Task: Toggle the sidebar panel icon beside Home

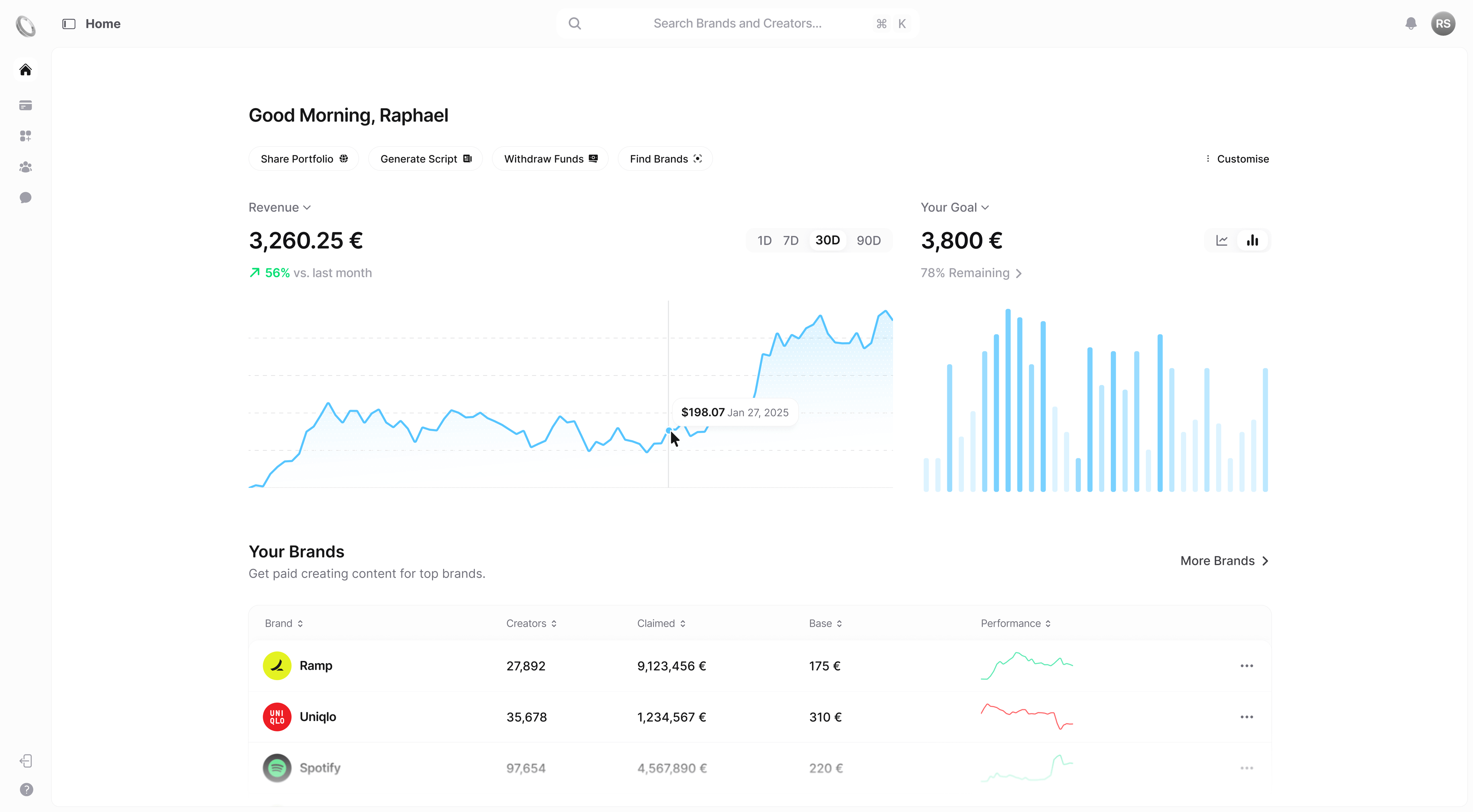Action: click(x=69, y=24)
